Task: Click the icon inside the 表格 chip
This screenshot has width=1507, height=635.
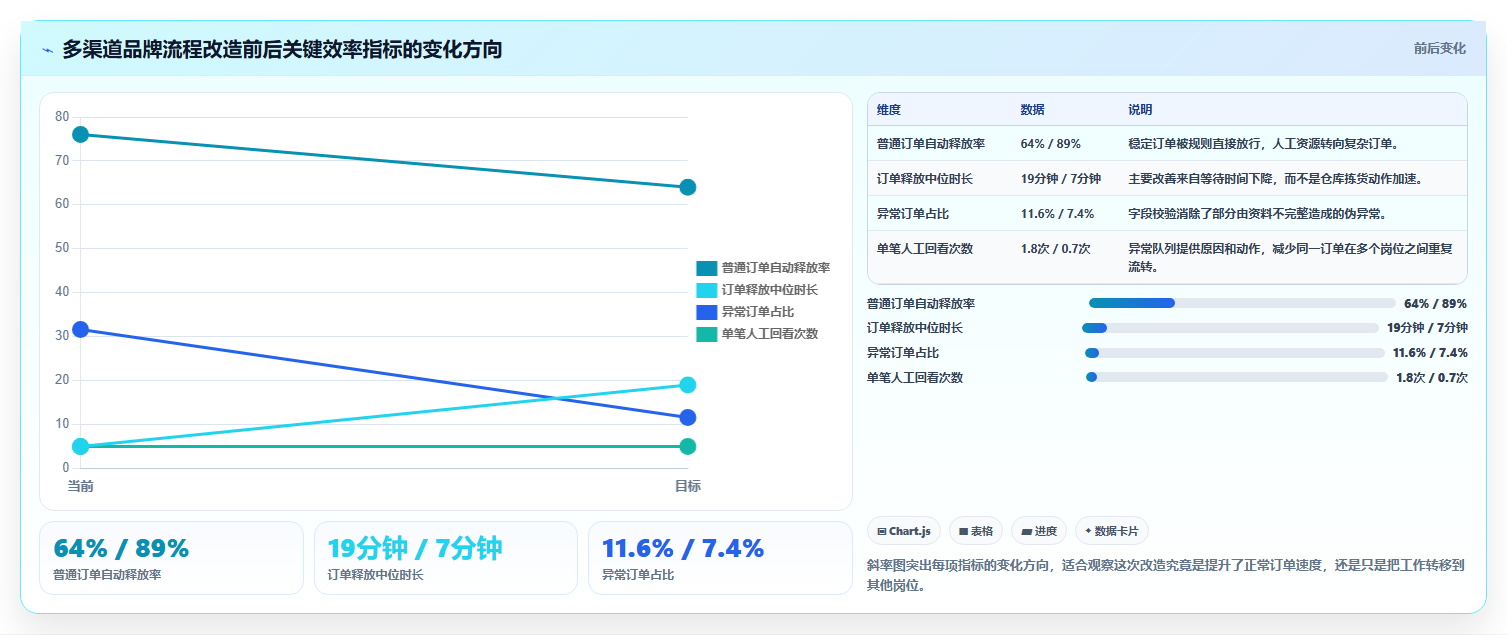Action: pyautogui.click(x=963, y=532)
